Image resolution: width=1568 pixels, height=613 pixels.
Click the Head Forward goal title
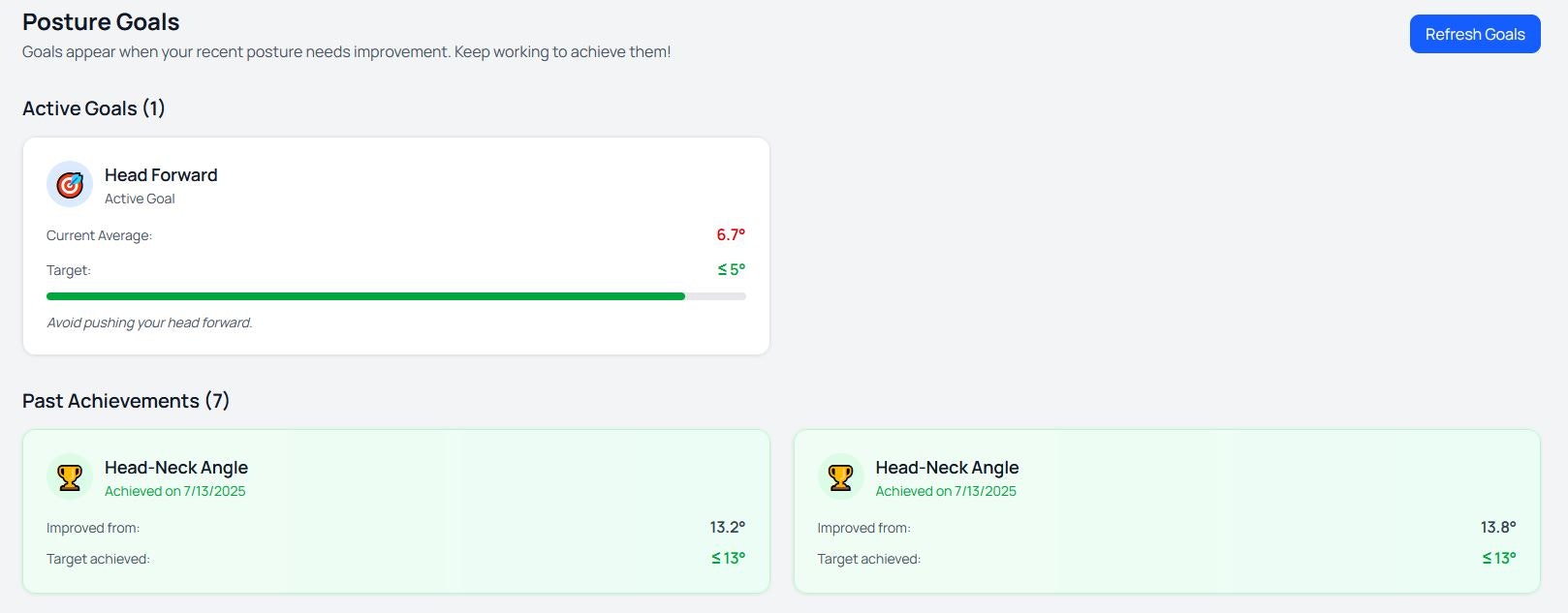[x=161, y=175]
